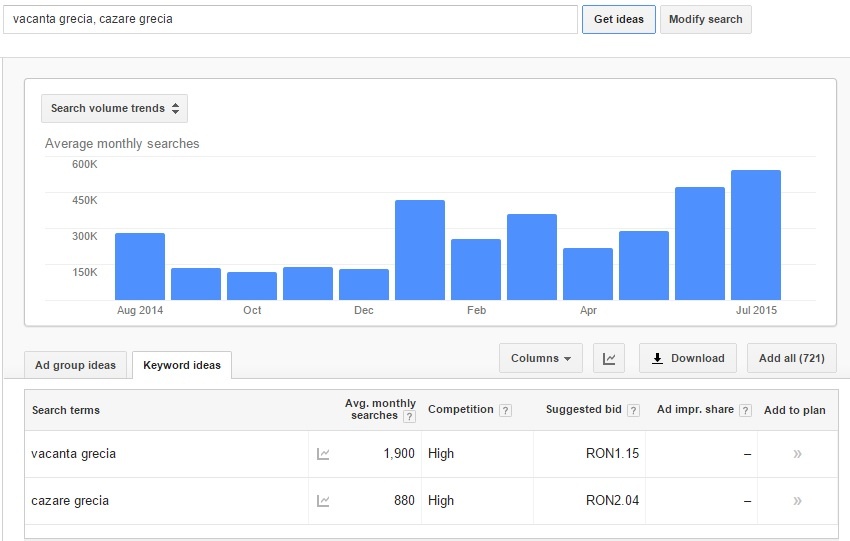Open help icon next to Suggested bid
Viewport: 850px width, 541px height.
(x=633, y=410)
